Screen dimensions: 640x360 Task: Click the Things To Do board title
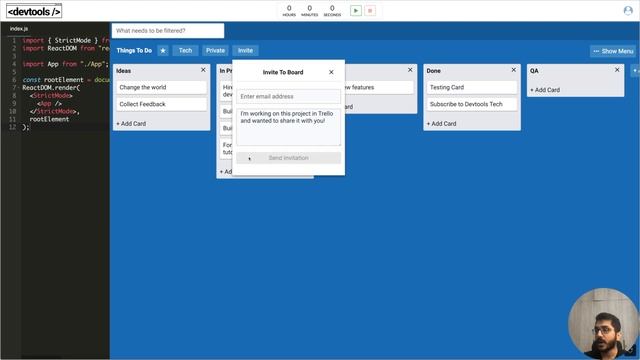(x=134, y=51)
